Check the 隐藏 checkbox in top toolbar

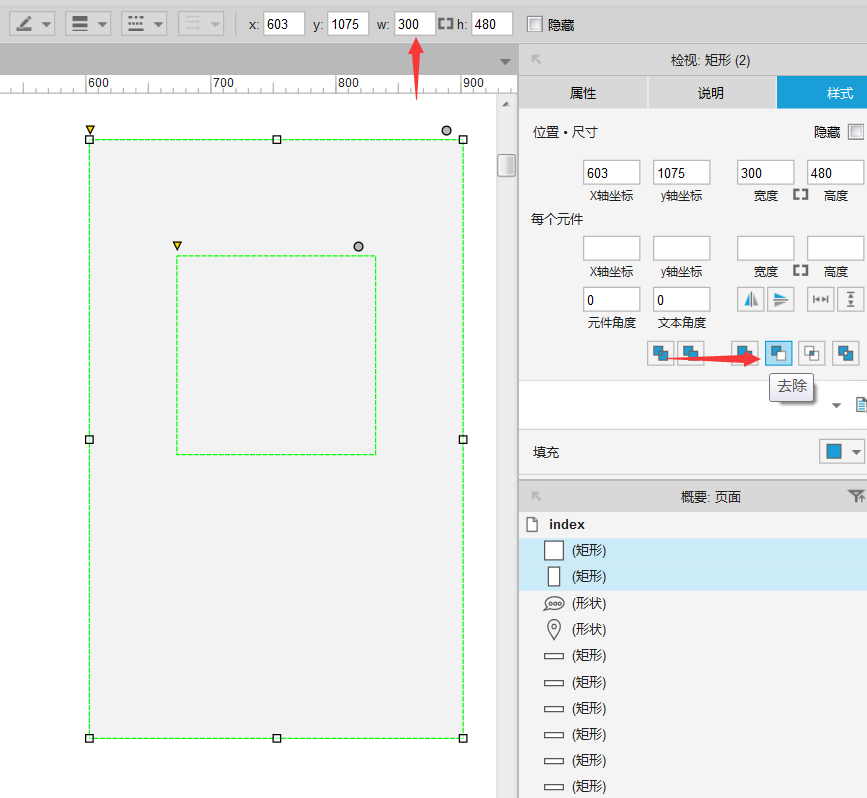[x=535, y=24]
